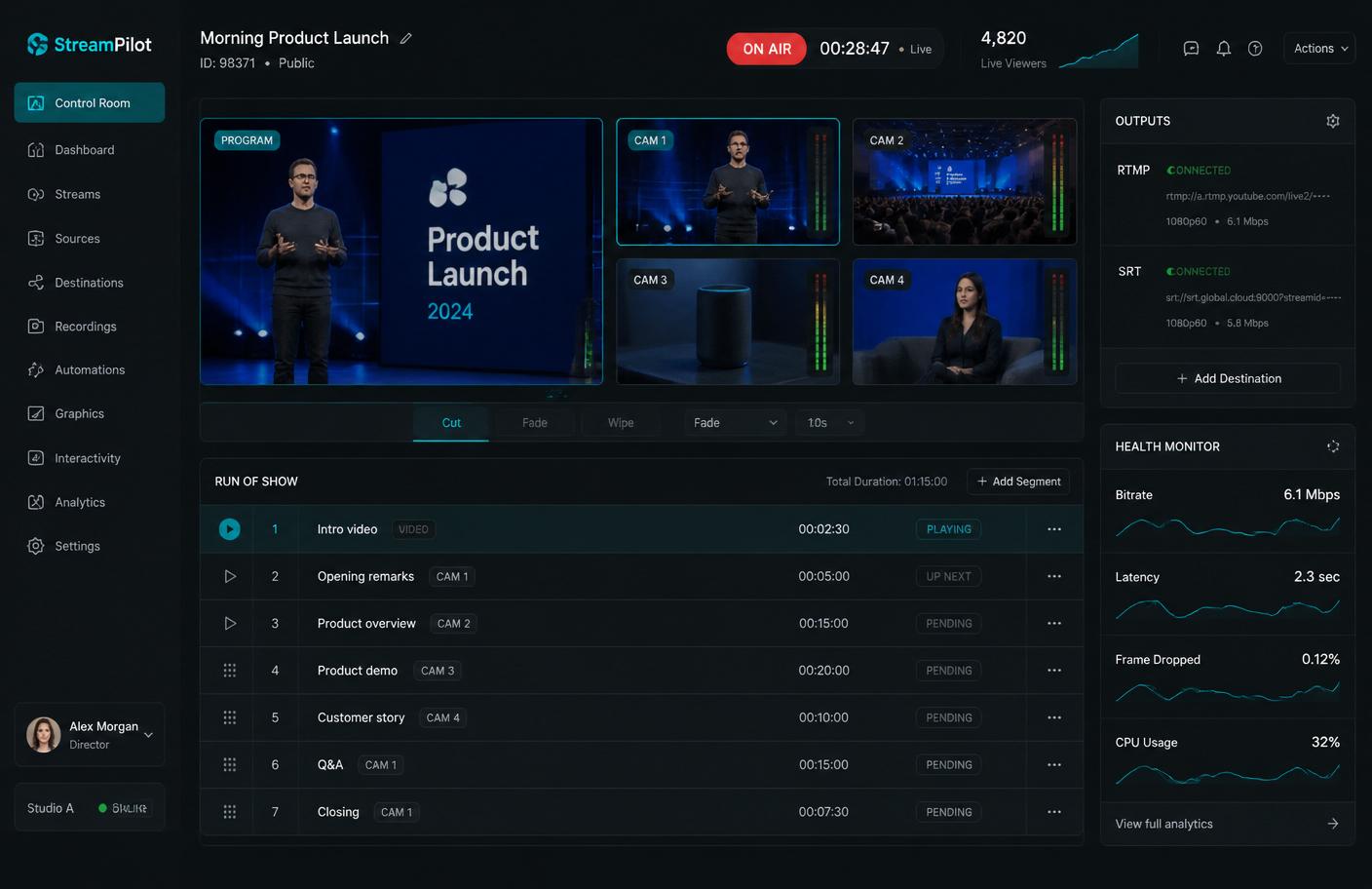Open Outputs settings gear

click(x=1333, y=121)
